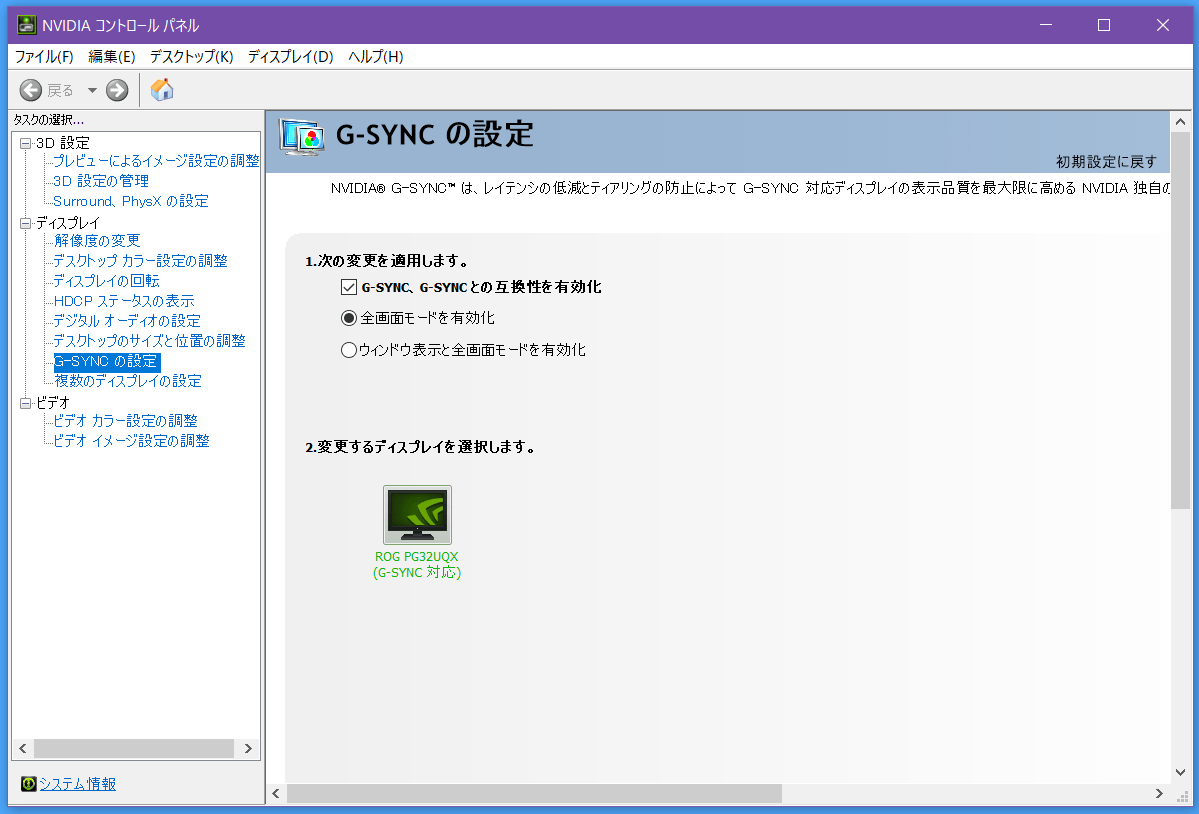
Task: Click main pane scroll-up arrow
Action: click(x=1181, y=122)
